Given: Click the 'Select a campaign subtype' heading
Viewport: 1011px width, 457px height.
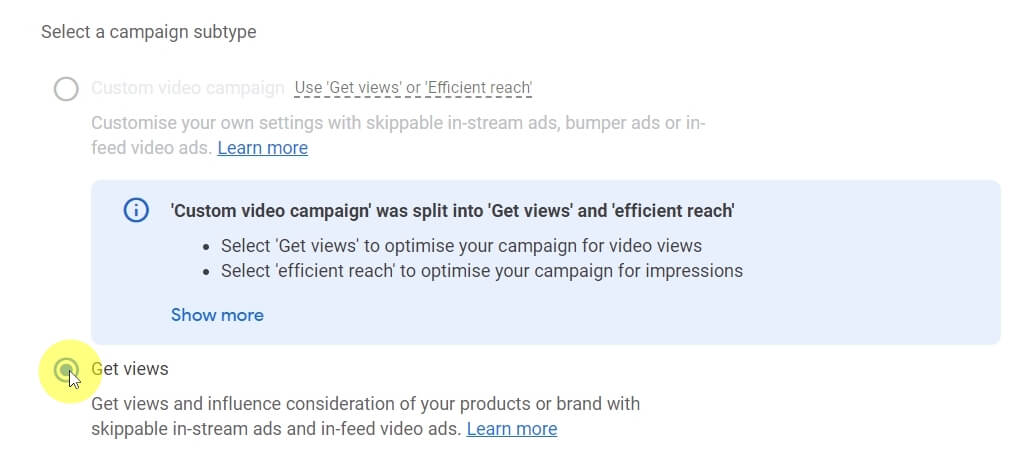Looking at the screenshot, I should [149, 32].
